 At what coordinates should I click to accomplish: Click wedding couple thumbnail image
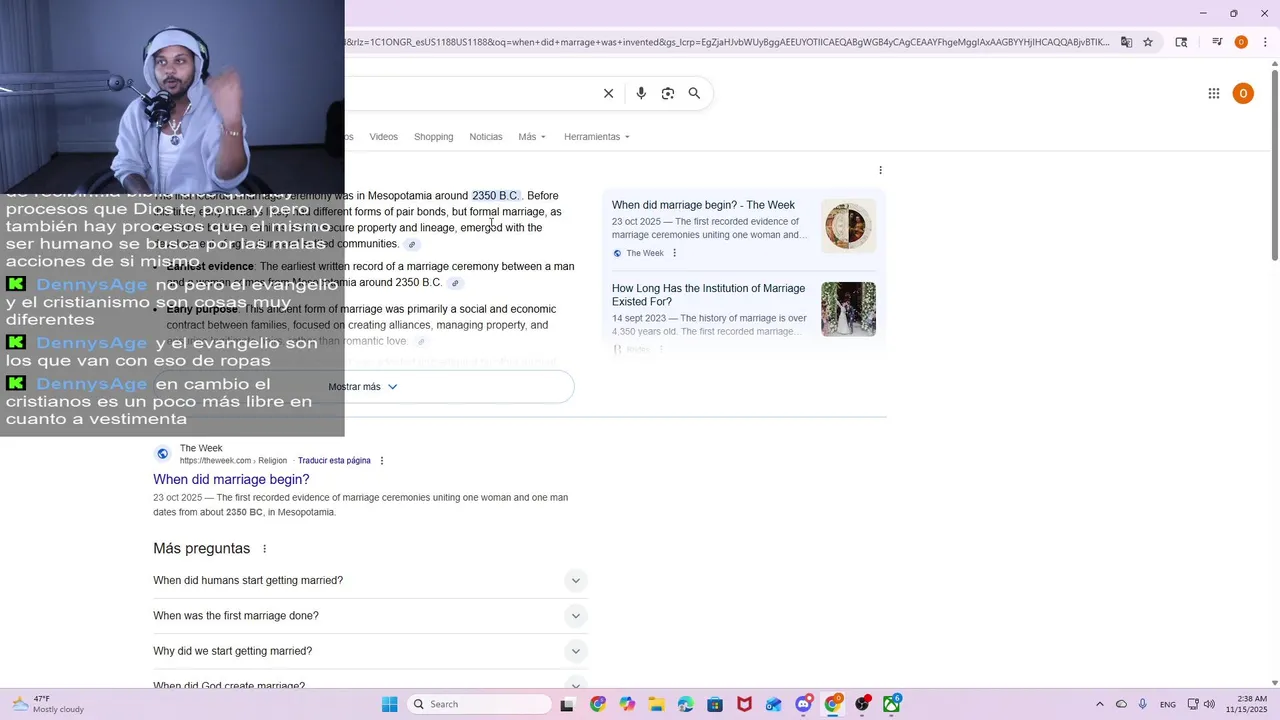click(x=848, y=309)
